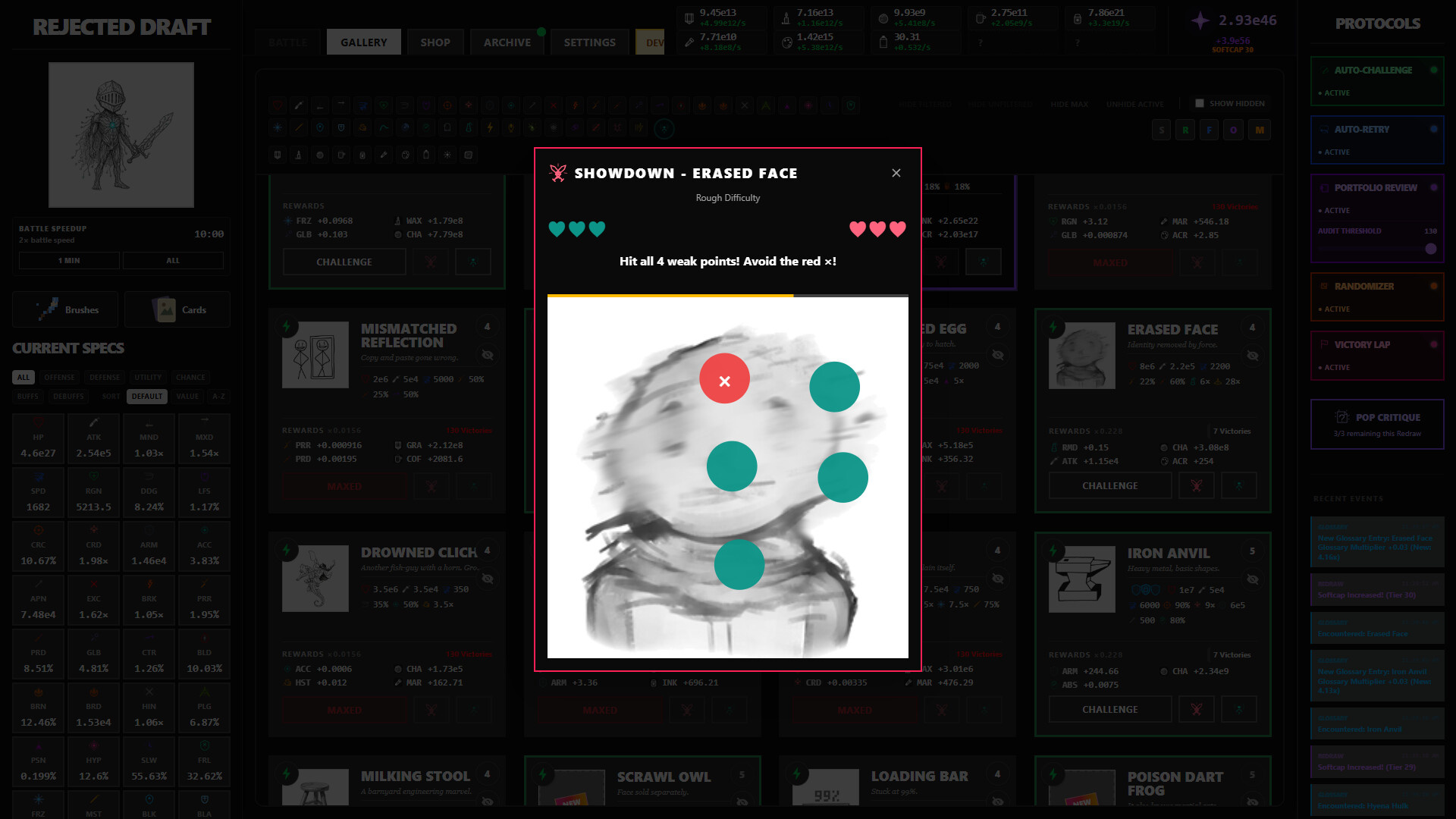This screenshot has height=819, width=1456.
Task: Click the HP stat tile
Action: [38, 440]
